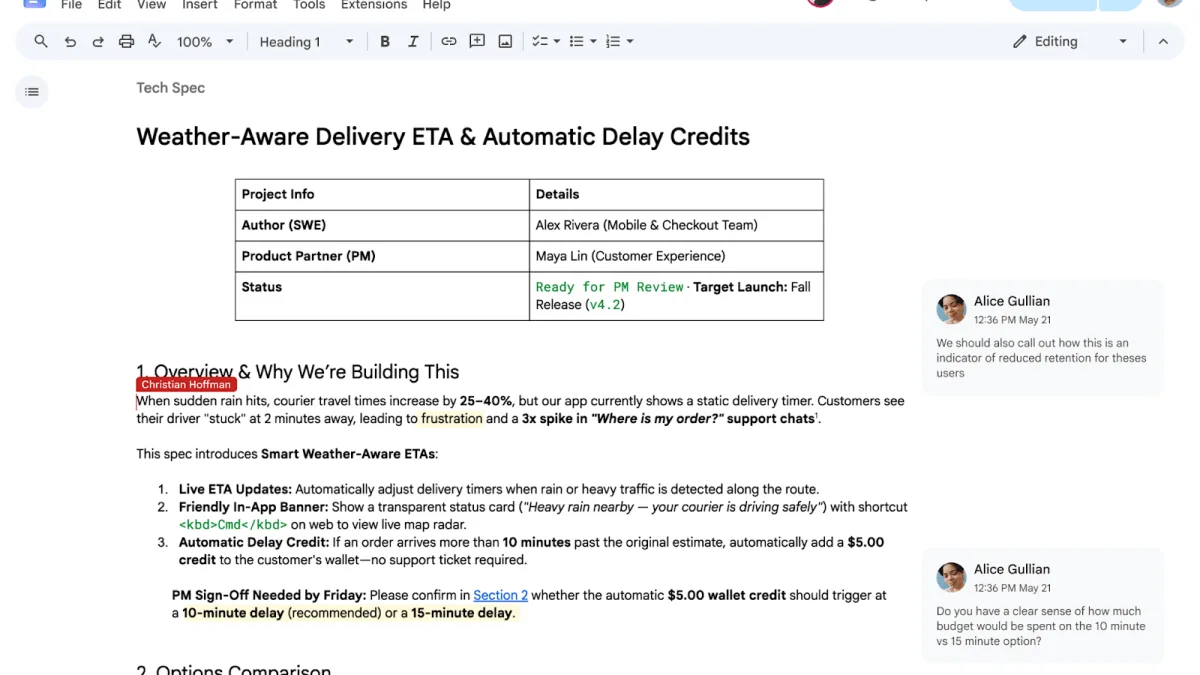
Task: Insert an image with the picture icon
Action: click(505, 41)
